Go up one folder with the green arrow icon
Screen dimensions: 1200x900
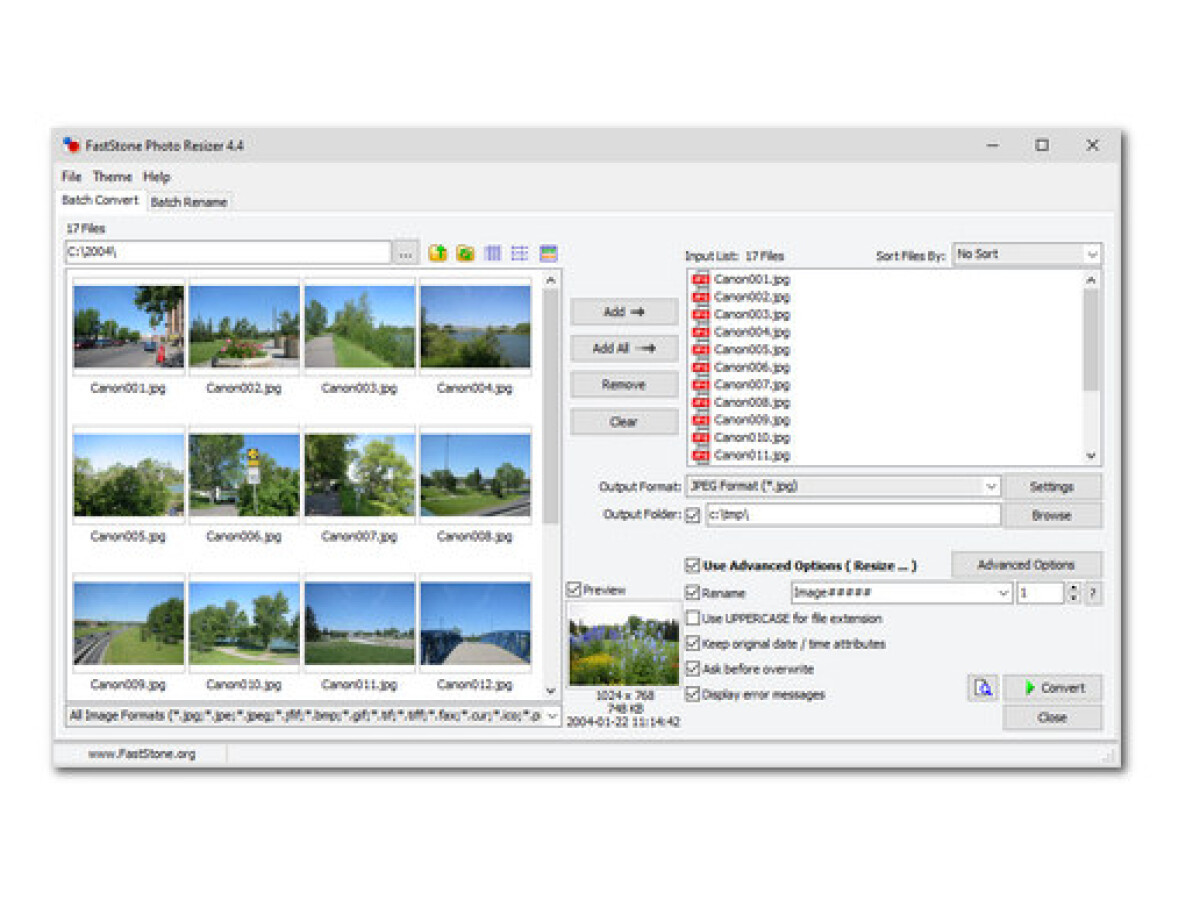tap(437, 253)
